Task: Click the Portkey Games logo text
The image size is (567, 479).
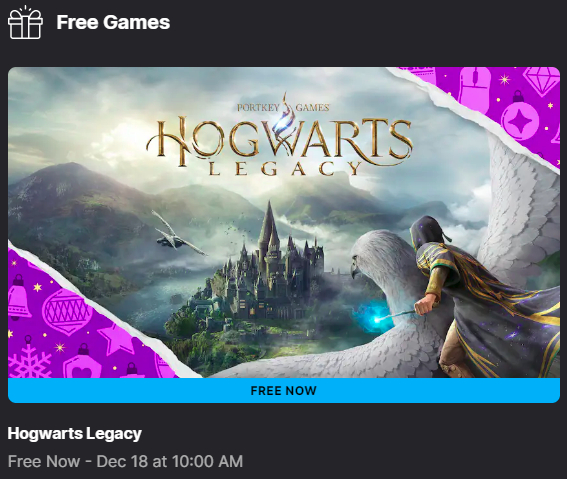Action: coord(283,107)
